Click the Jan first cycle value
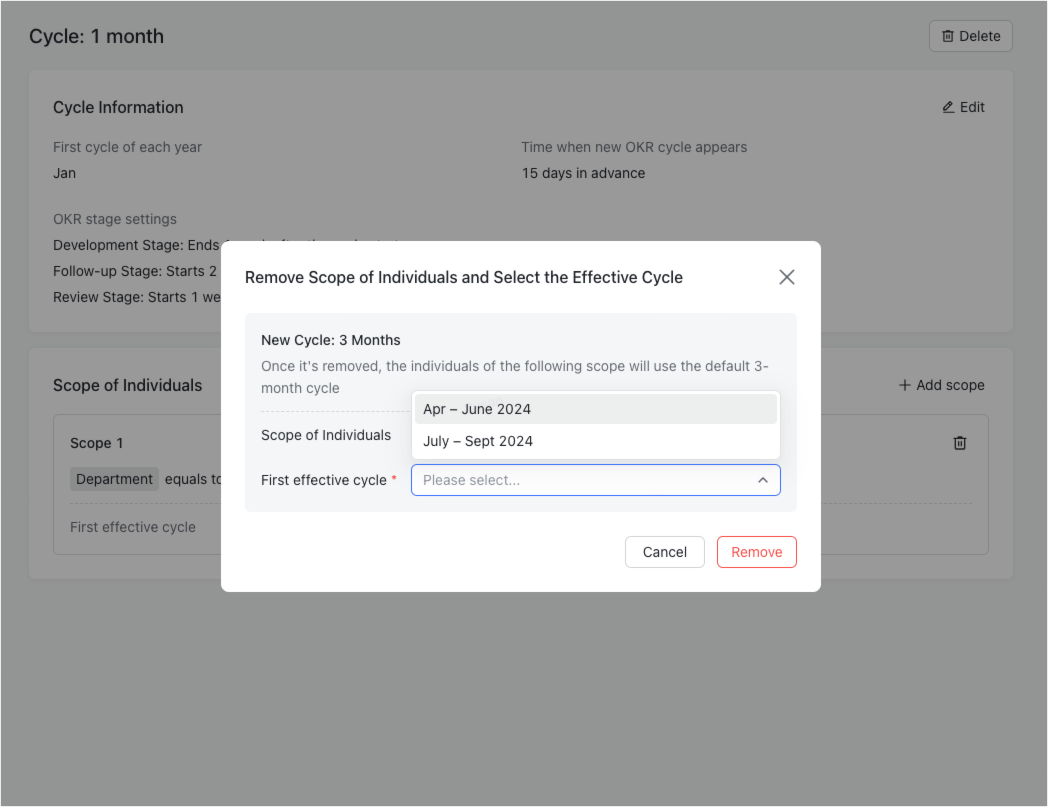Image resolution: width=1048 pixels, height=807 pixels. pos(64,173)
